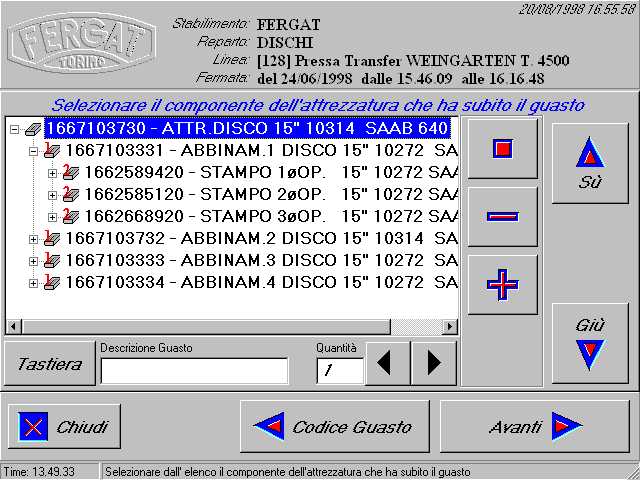The image size is (640, 480).
Task: Go back to Codice Guasto step
Action: click(x=335, y=427)
